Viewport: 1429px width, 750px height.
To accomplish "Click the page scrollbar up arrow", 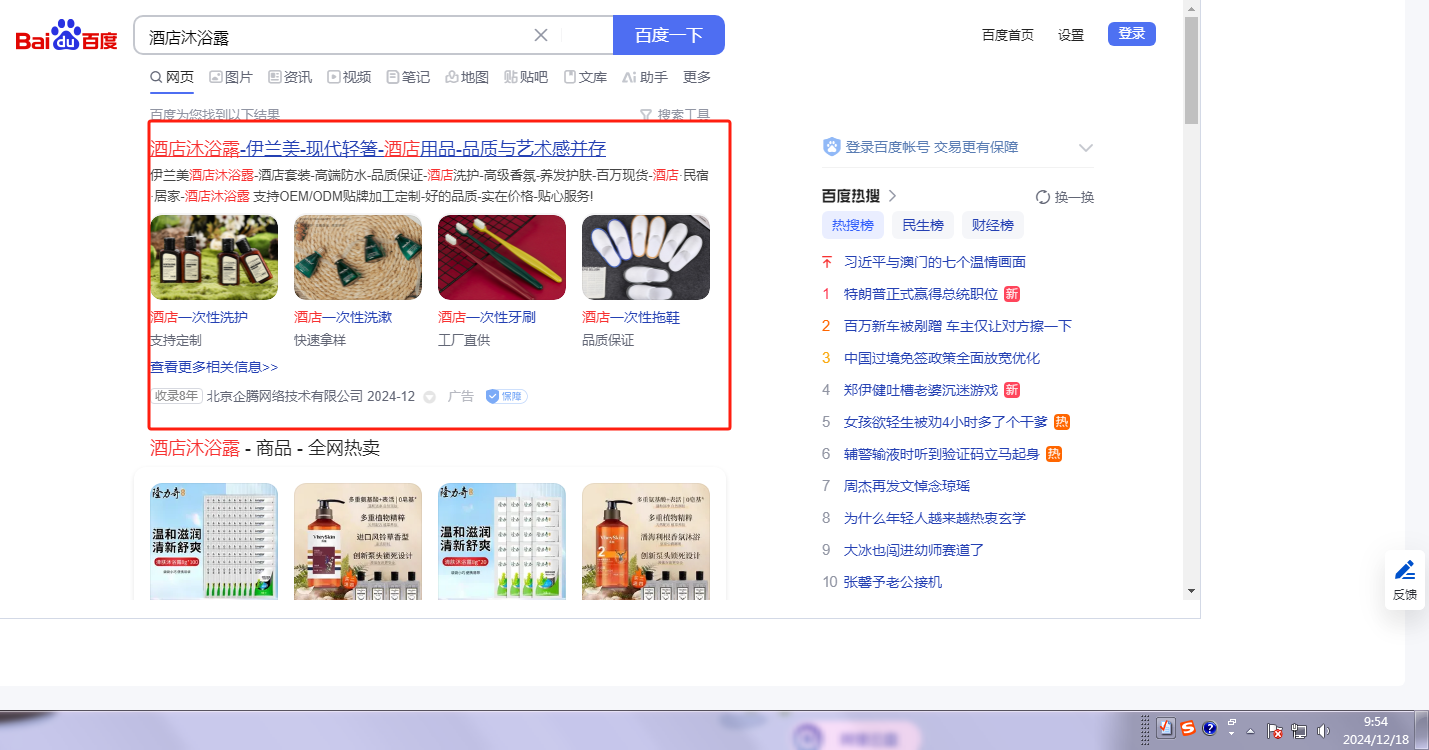I will click(x=1191, y=8).
